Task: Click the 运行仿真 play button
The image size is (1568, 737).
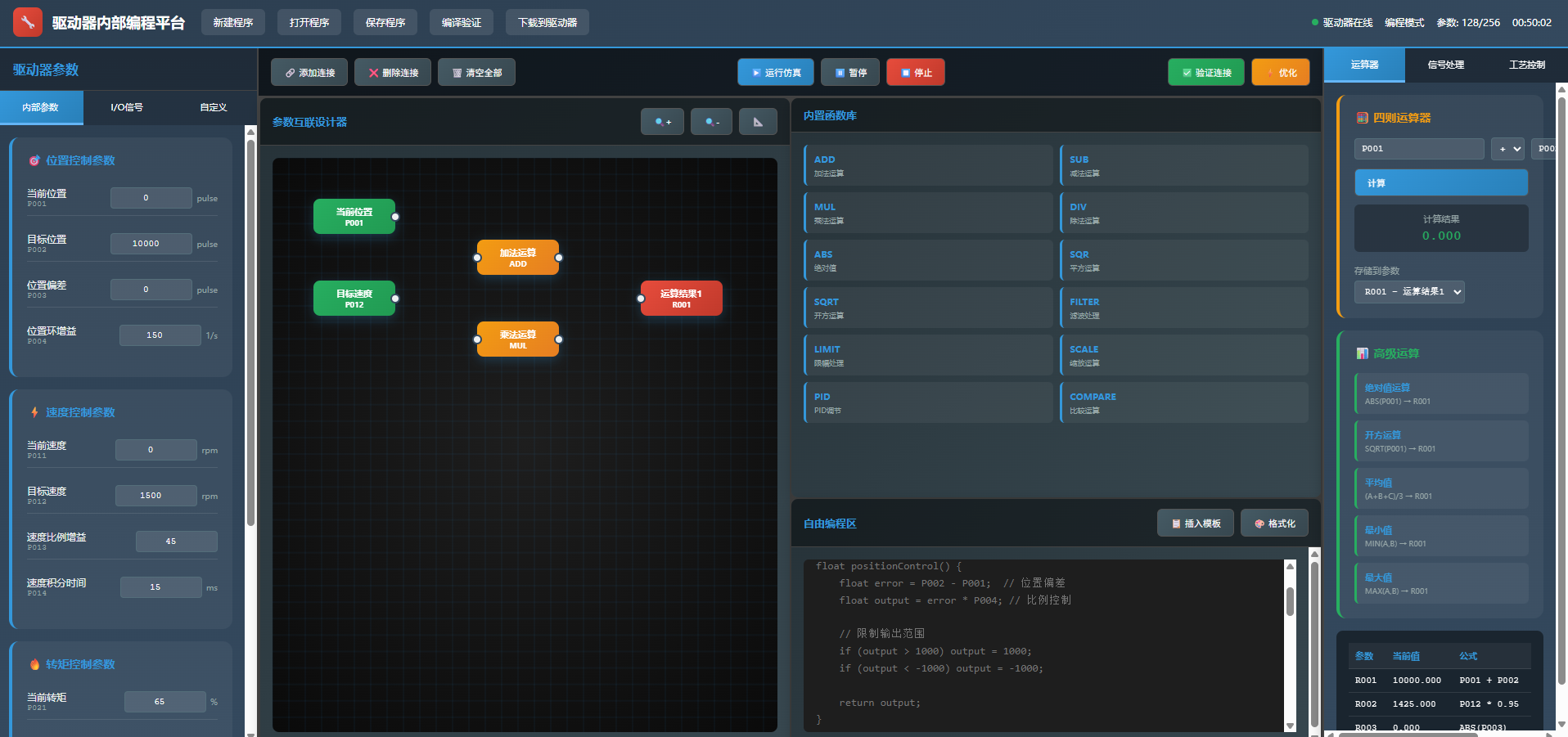Action: (x=775, y=73)
